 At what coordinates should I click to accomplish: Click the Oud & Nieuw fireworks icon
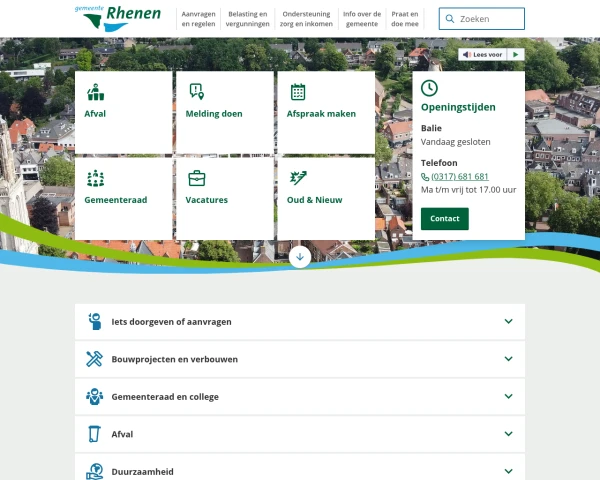298,178
